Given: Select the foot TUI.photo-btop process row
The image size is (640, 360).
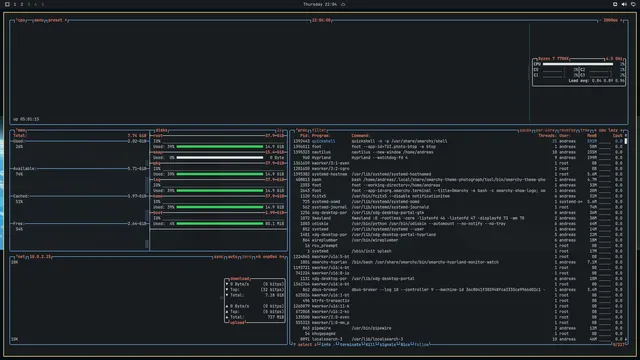Looking at the screenshot, I should [x=458, y=147].
